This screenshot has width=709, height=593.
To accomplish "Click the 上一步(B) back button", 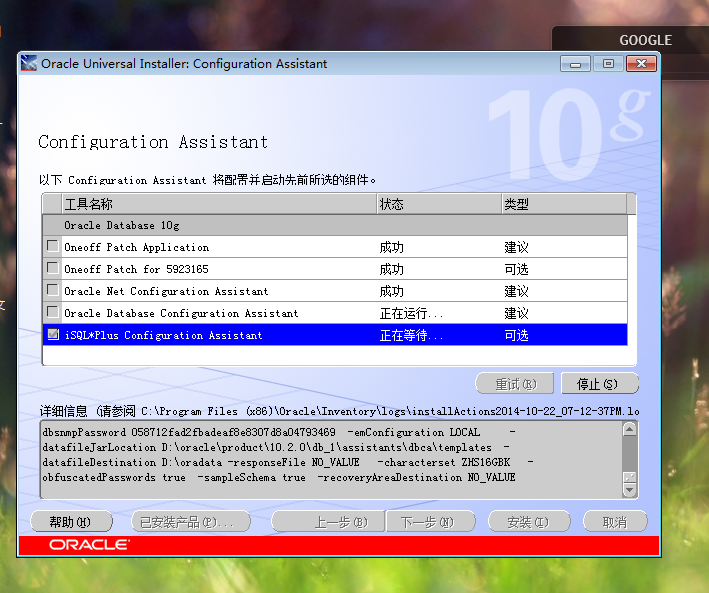I will 328,522.
